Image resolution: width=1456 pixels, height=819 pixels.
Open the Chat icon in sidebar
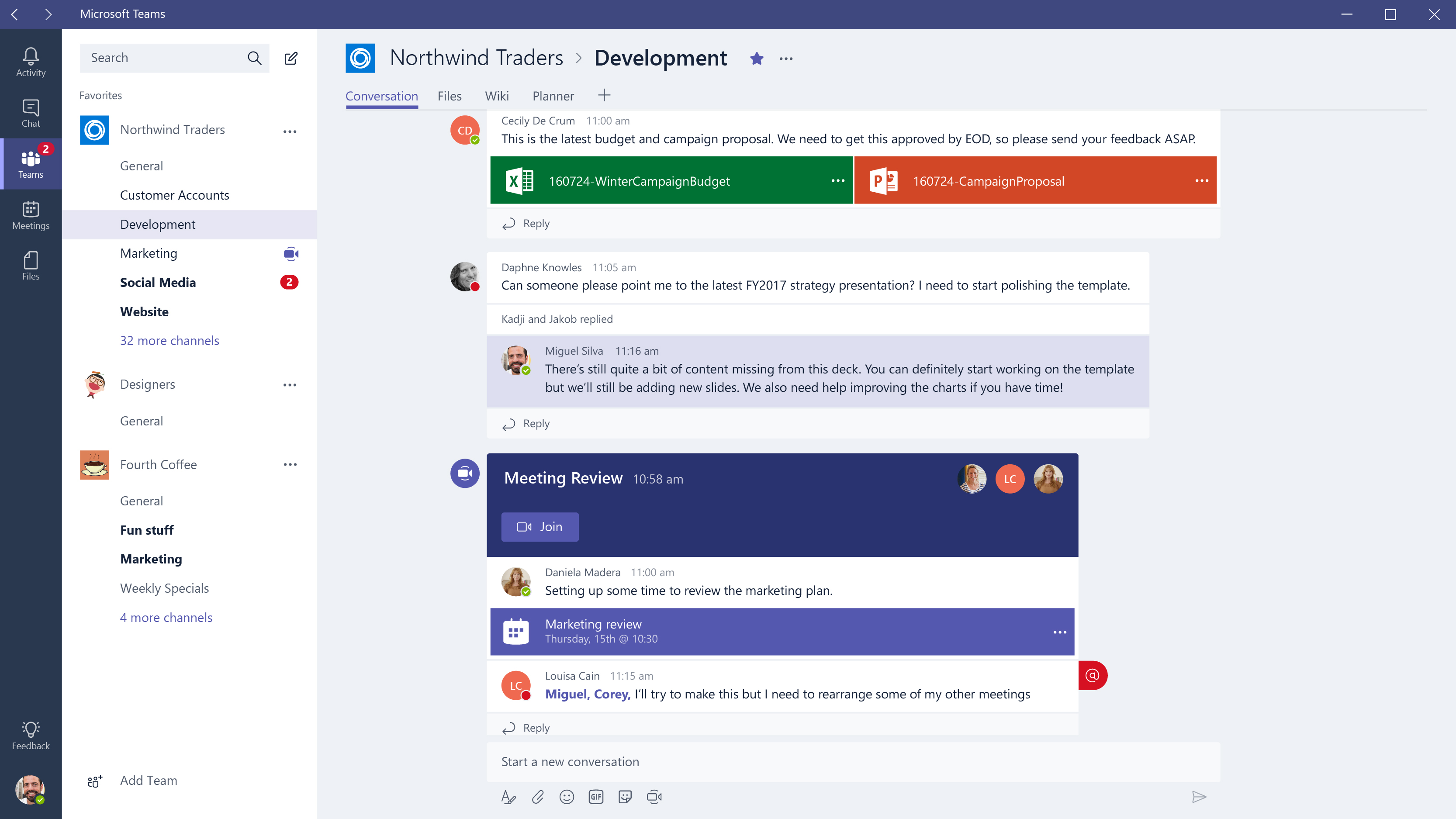tap(30, 112)
